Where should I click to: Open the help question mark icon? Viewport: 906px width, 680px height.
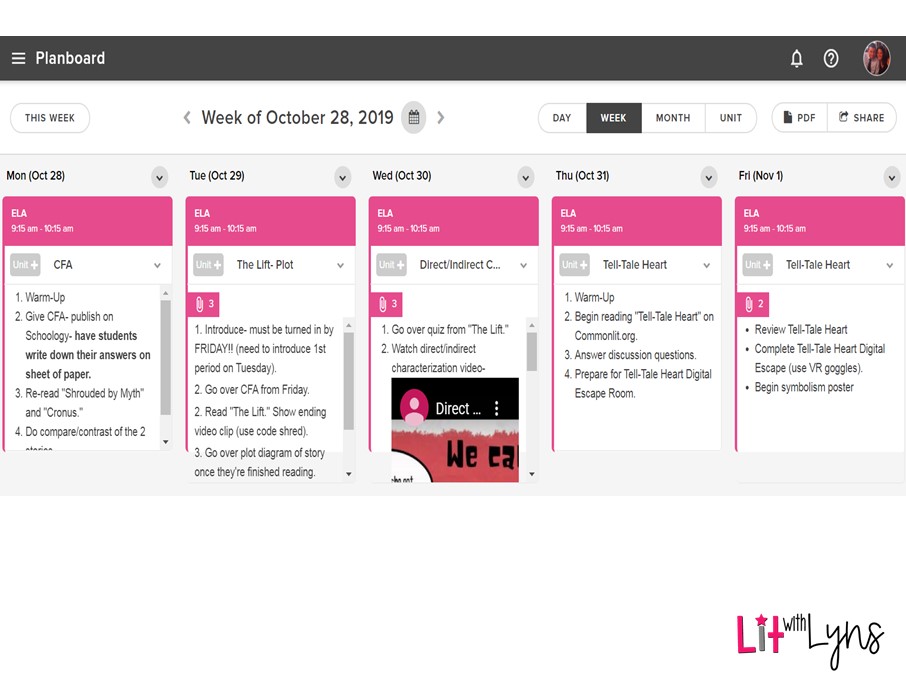click(831, 58)
